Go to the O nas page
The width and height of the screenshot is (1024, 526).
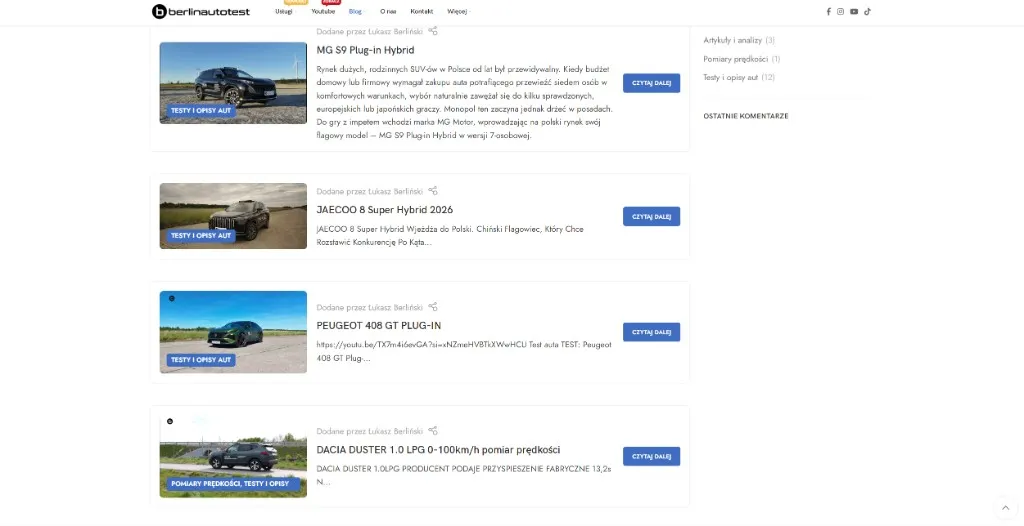click(x=388, y=11)
